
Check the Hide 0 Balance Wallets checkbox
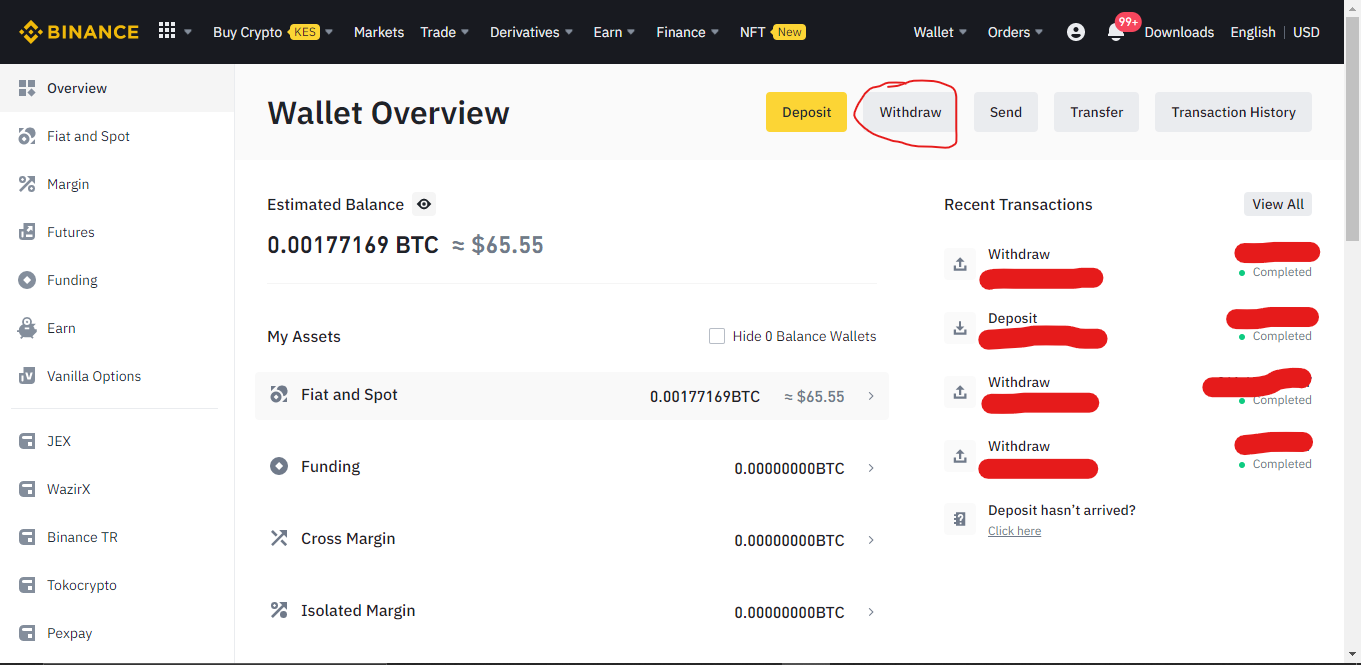point(716,336)
